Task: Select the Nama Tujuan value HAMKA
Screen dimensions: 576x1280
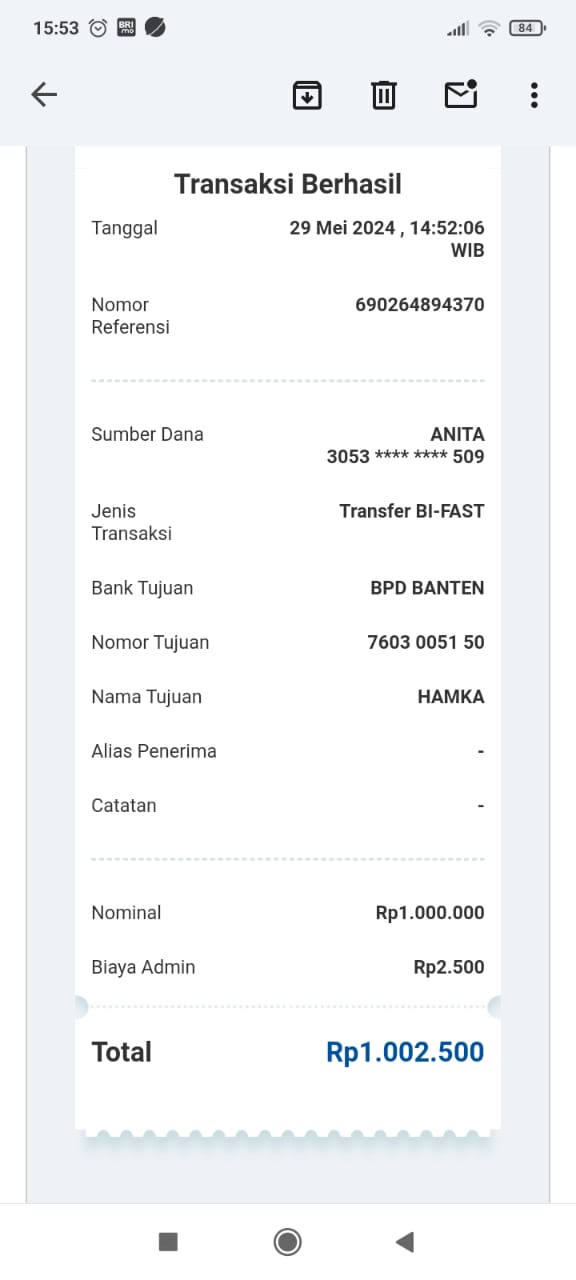Action: point(450,696)
